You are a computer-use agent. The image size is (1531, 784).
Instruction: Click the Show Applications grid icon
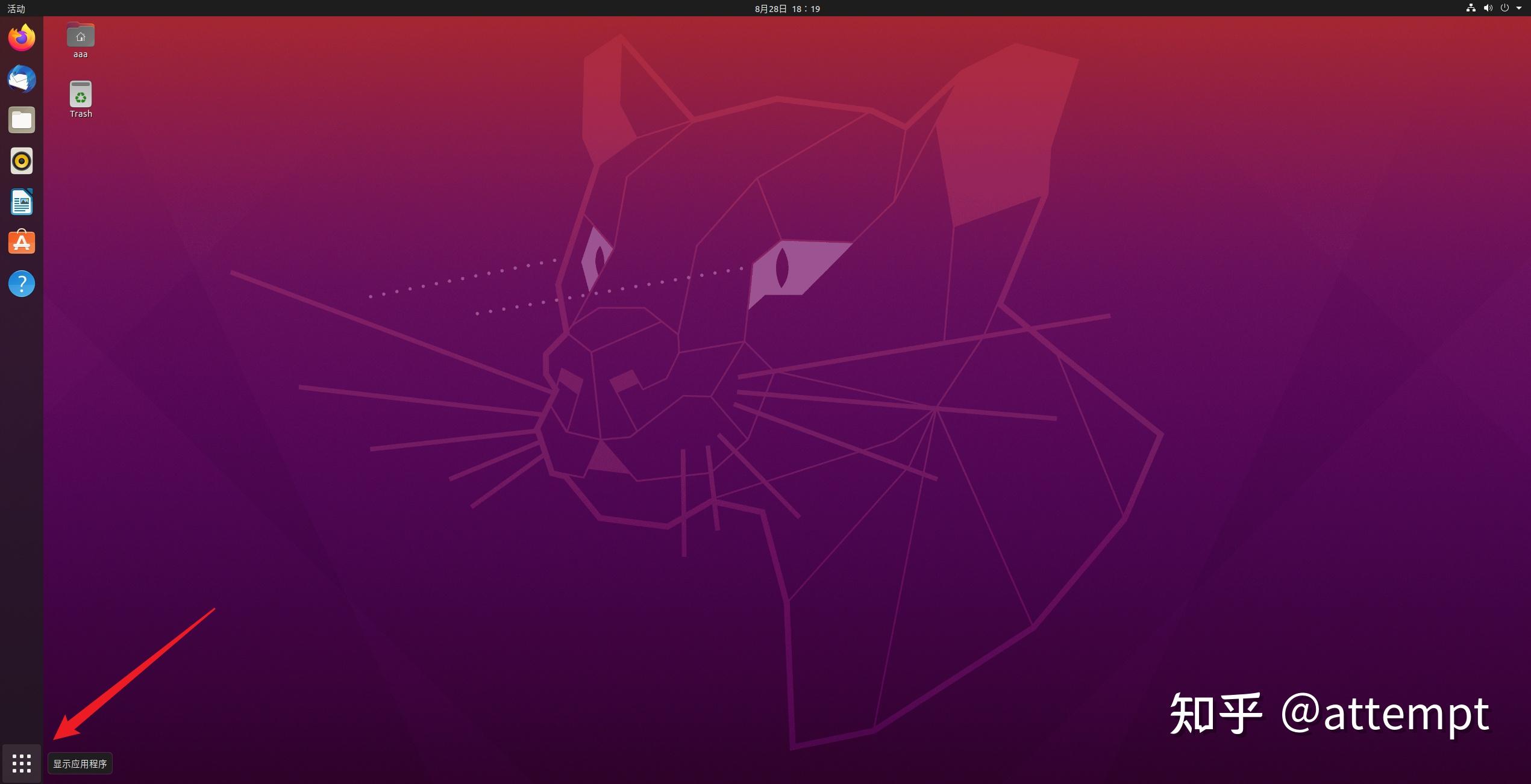(x=21, y=762)
